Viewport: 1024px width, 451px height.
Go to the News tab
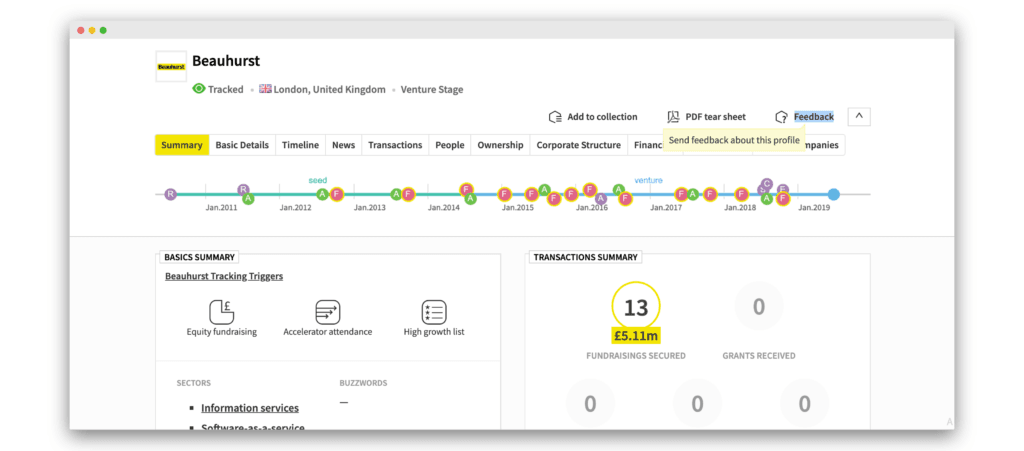click(x=344, y=145)
